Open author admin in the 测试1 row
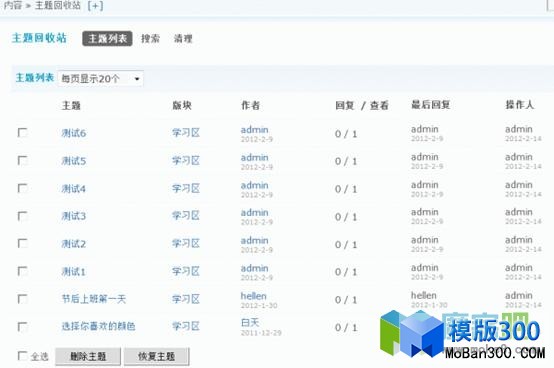The height and width of the screenshot is (368, 554). (254, 268)
